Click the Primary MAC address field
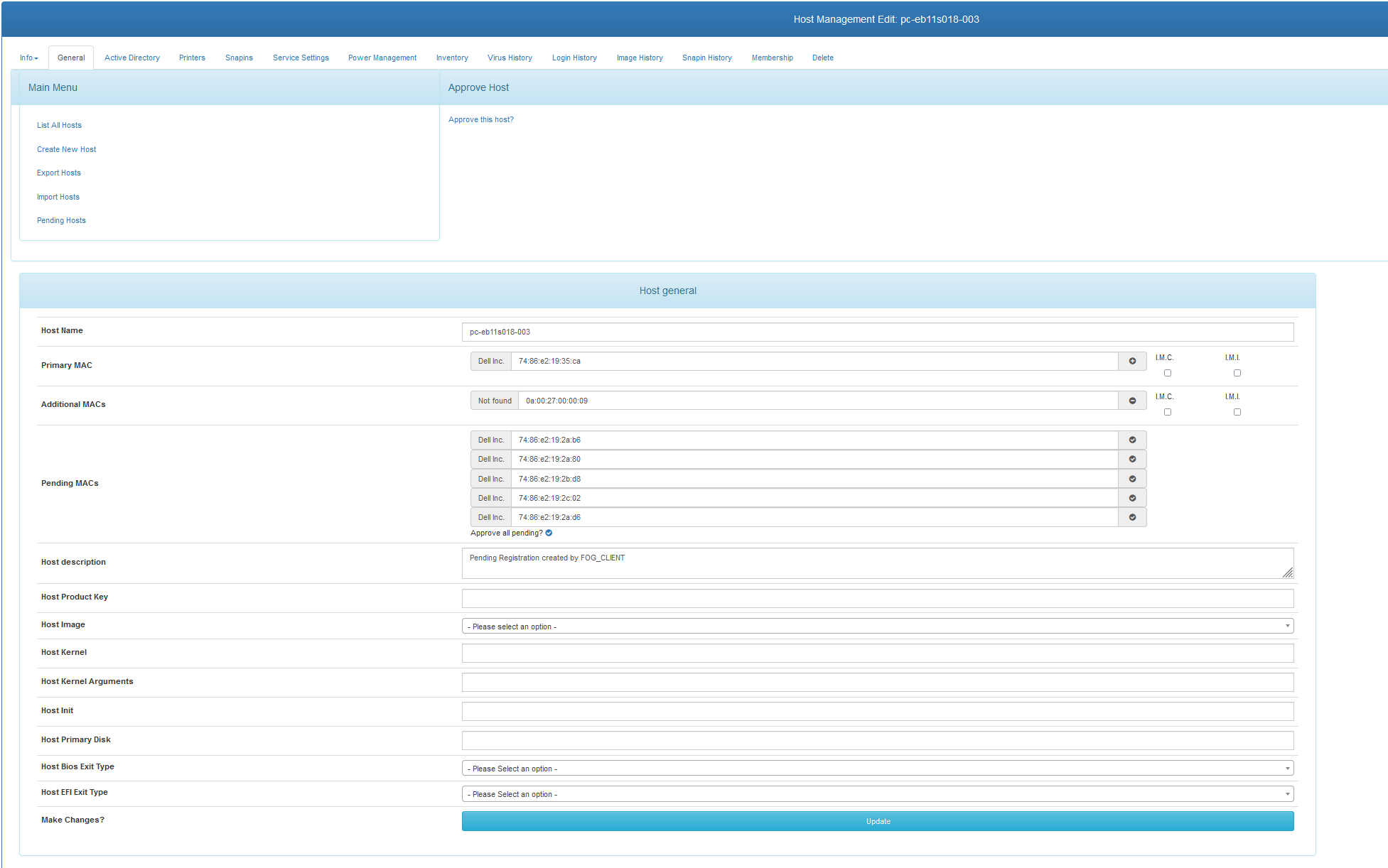This screenshot has width=1388, height=868. pos(814,362)
